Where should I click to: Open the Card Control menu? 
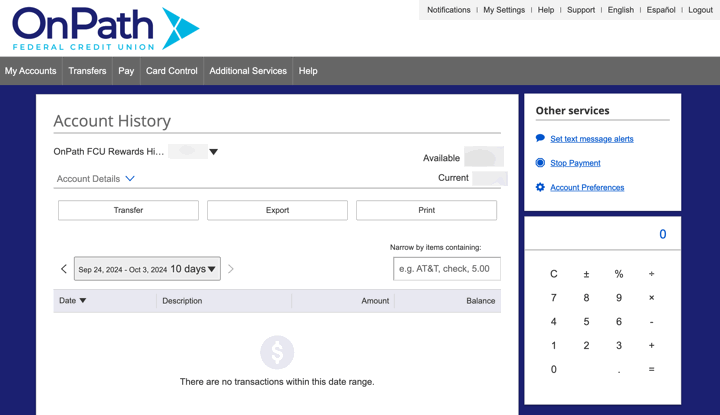click(x=171, y=71)
